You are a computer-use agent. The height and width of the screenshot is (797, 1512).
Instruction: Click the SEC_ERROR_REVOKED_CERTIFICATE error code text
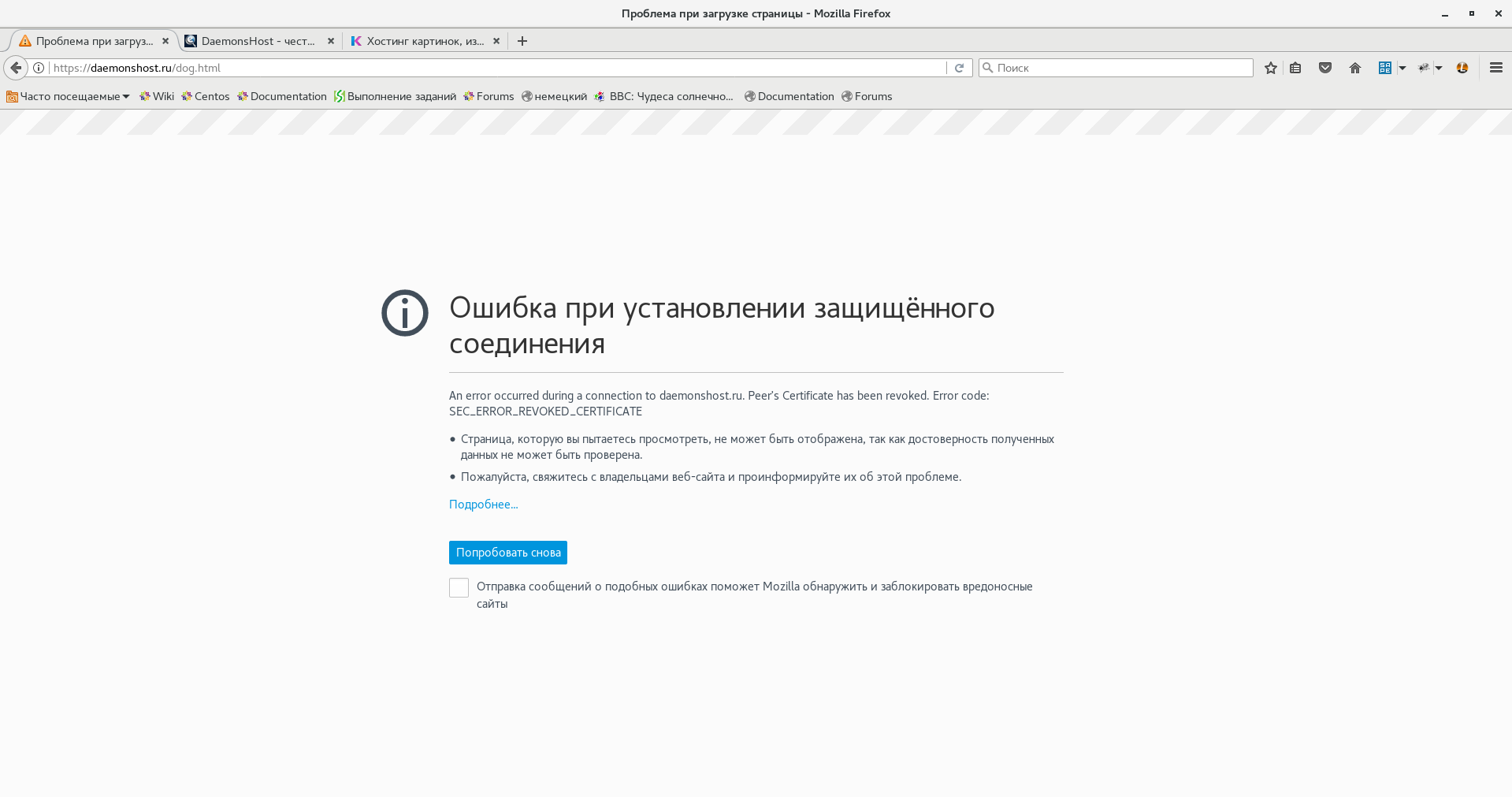click(545, 412)
